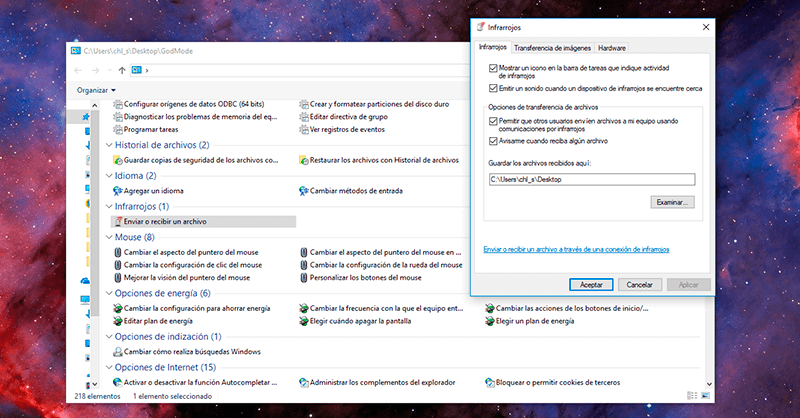Collapse the 'Historial de archivos (2)' group
This screenshot has height=418, width=800.
click(x=109, y=145)
